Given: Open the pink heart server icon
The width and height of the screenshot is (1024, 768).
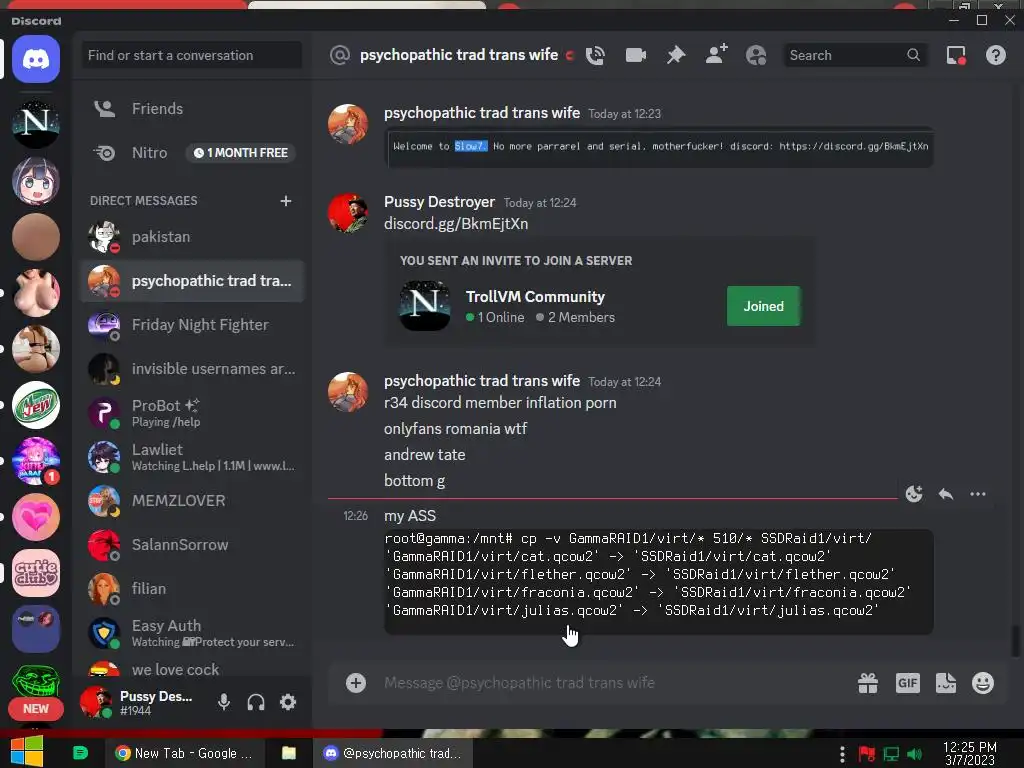Looking at the screenshot, I should pyautogui.click(x=36, y=517).
